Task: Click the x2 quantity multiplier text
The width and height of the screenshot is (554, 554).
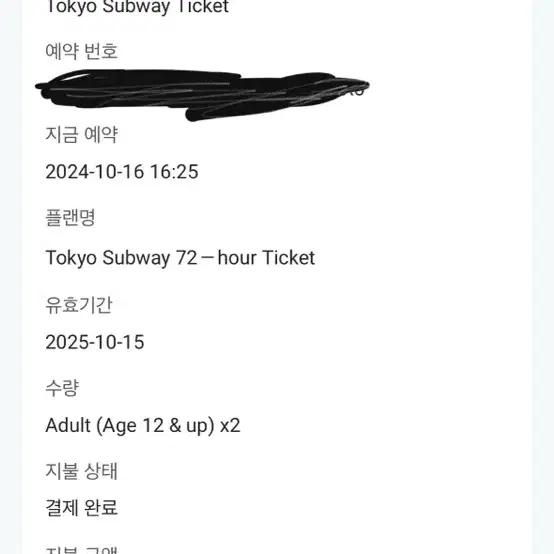Action: pyautogui.click(x=230, y=426)
